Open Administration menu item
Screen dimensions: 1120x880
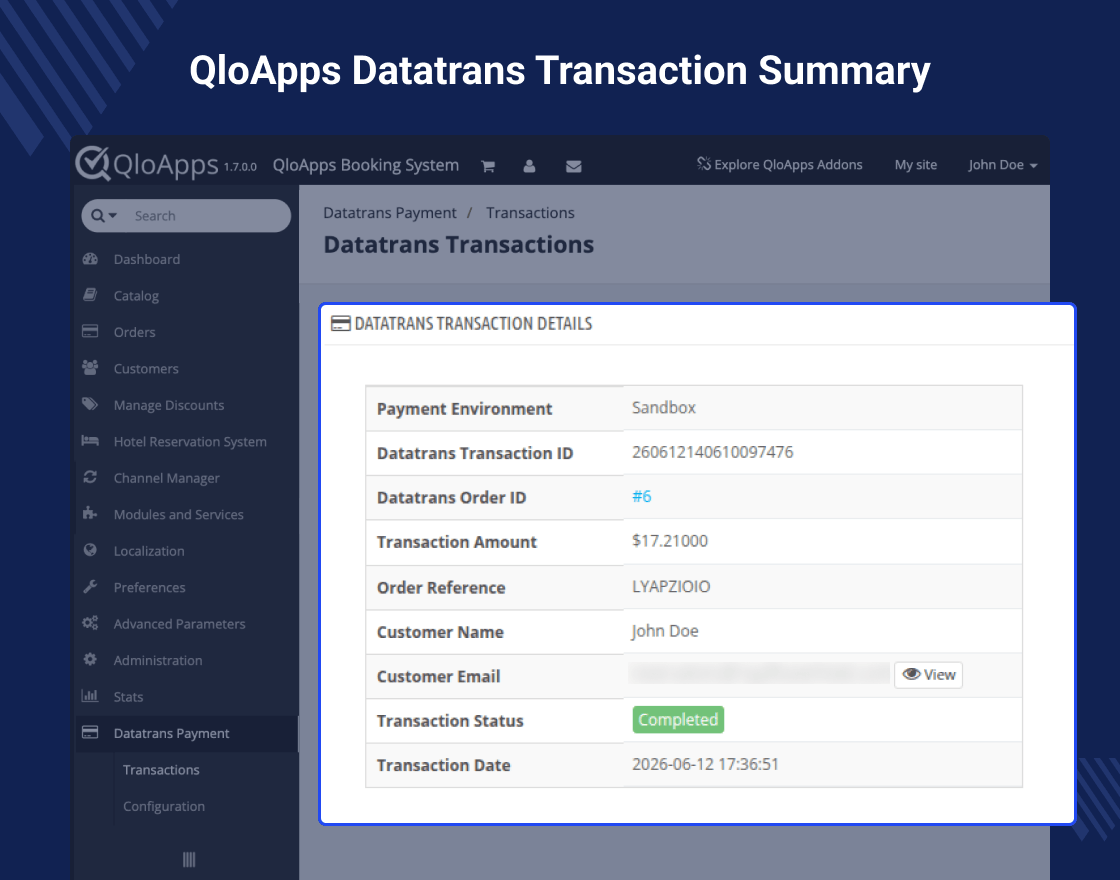(x=158, y=660)
